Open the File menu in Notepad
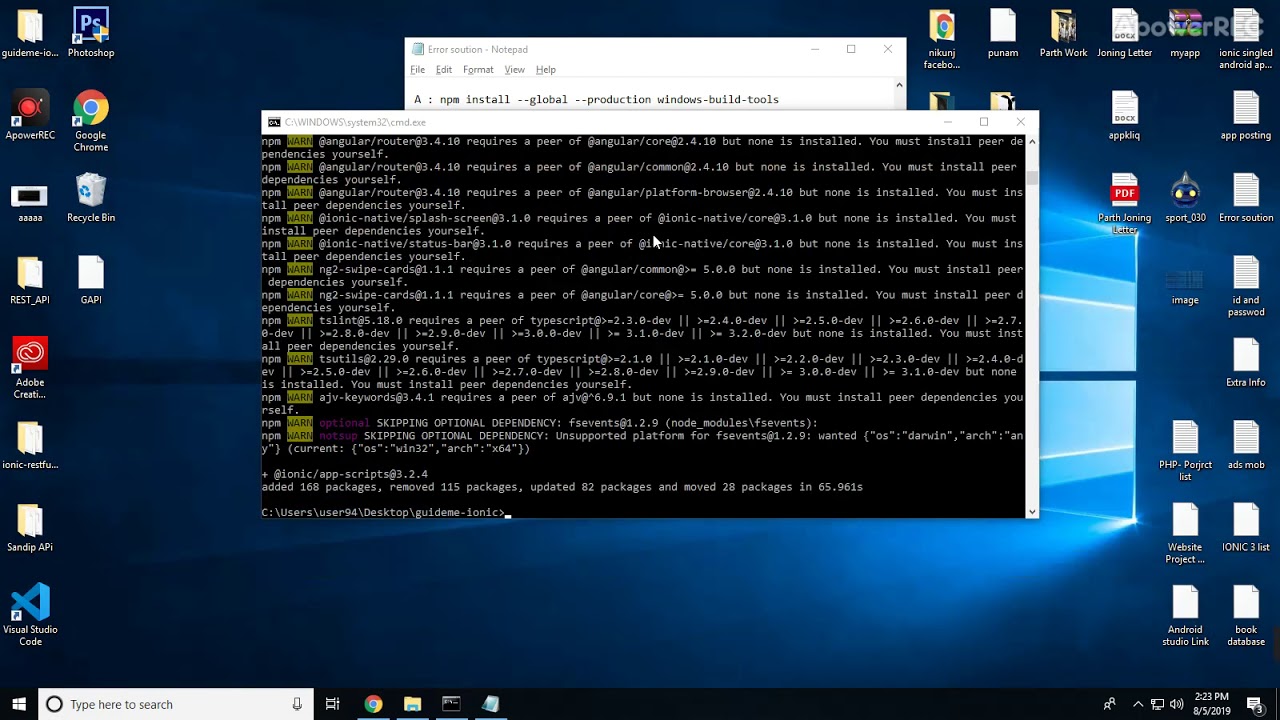The width and height of the screenshot is (1280, 720). pyautogui.click(x=417, y=70)
